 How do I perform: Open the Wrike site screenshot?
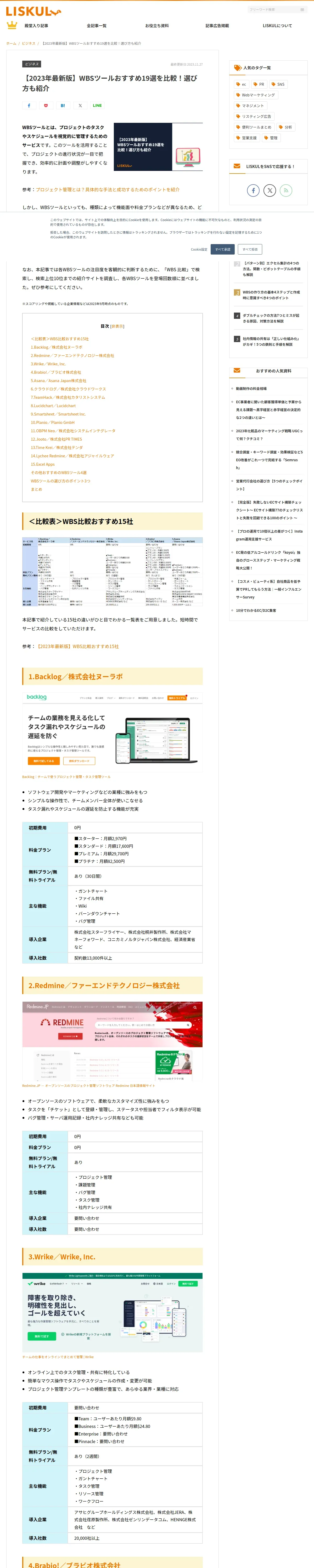tap(112, 1312)
